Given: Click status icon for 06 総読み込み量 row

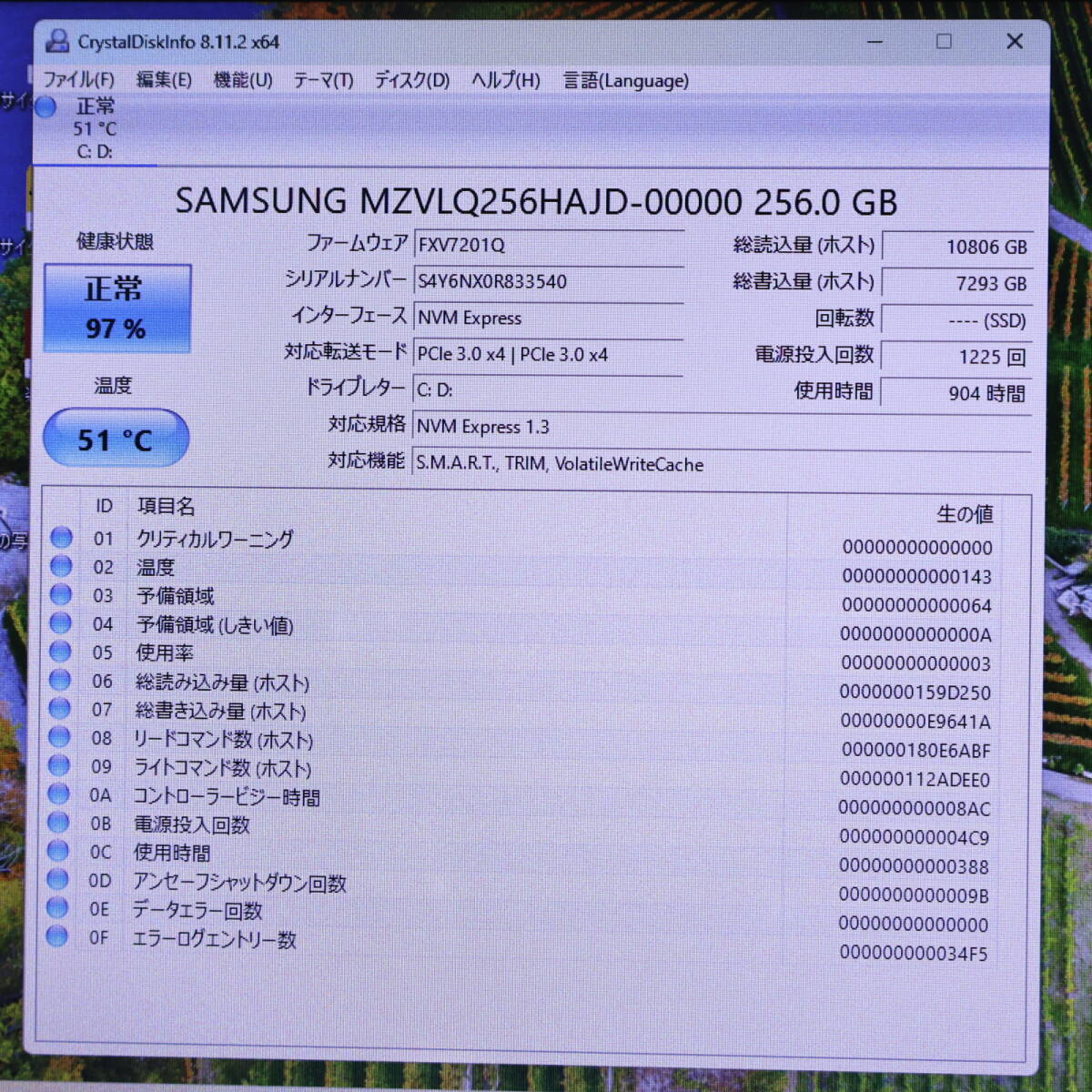Looking at the screenshot, I should pyautogui.click(x=59, y=680).
